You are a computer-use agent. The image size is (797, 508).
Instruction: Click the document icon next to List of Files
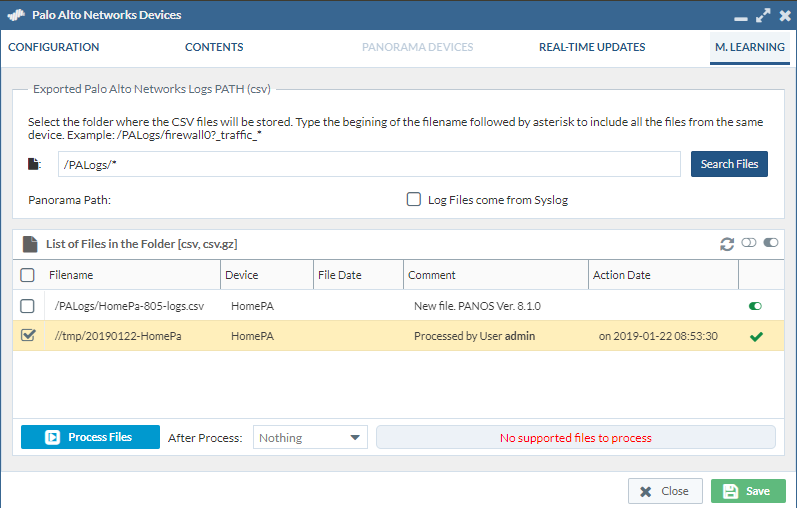[x=29, y=244]
